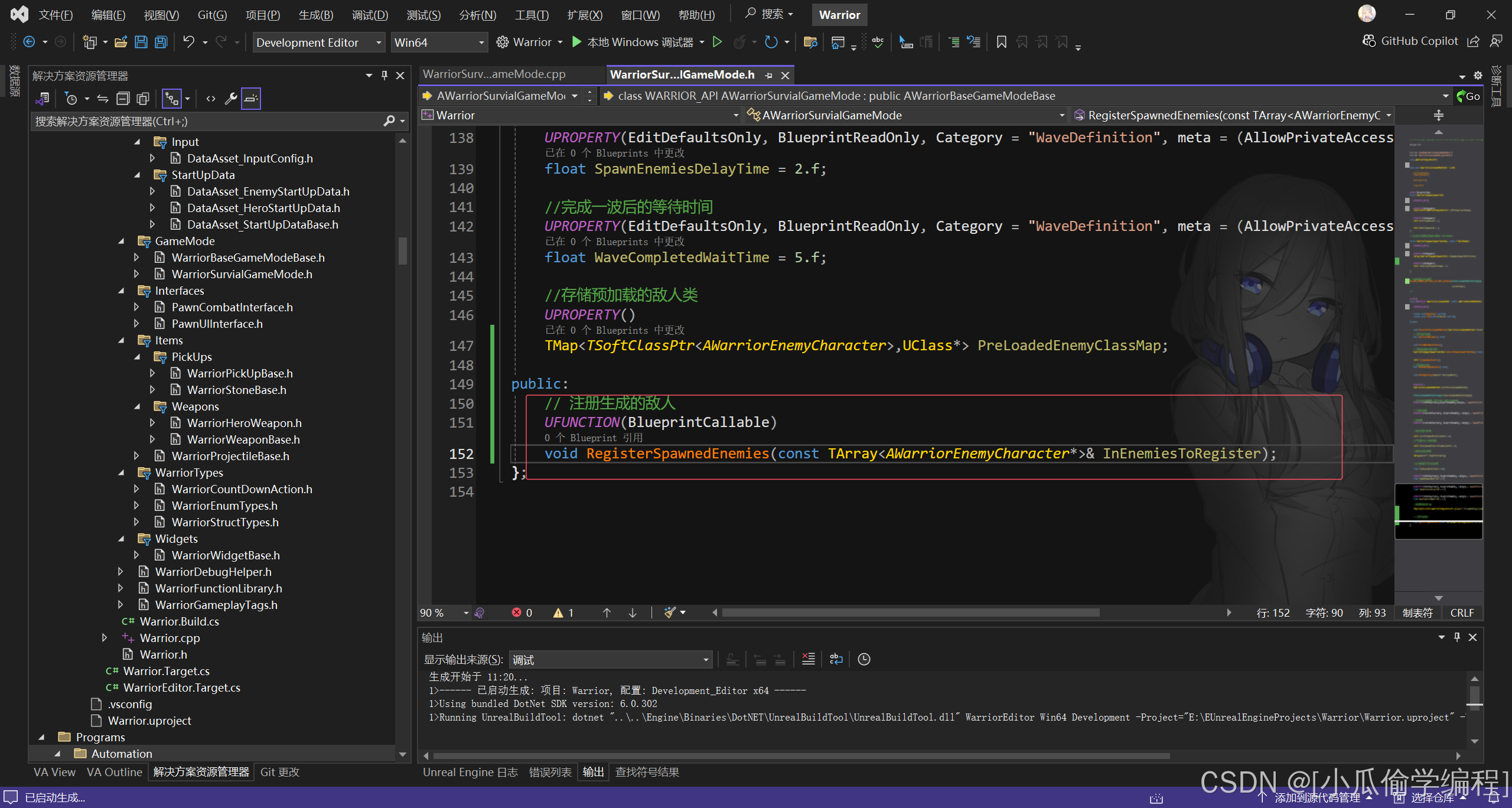Click the Collapse All icon in Solution Explorer

point(123,99)
